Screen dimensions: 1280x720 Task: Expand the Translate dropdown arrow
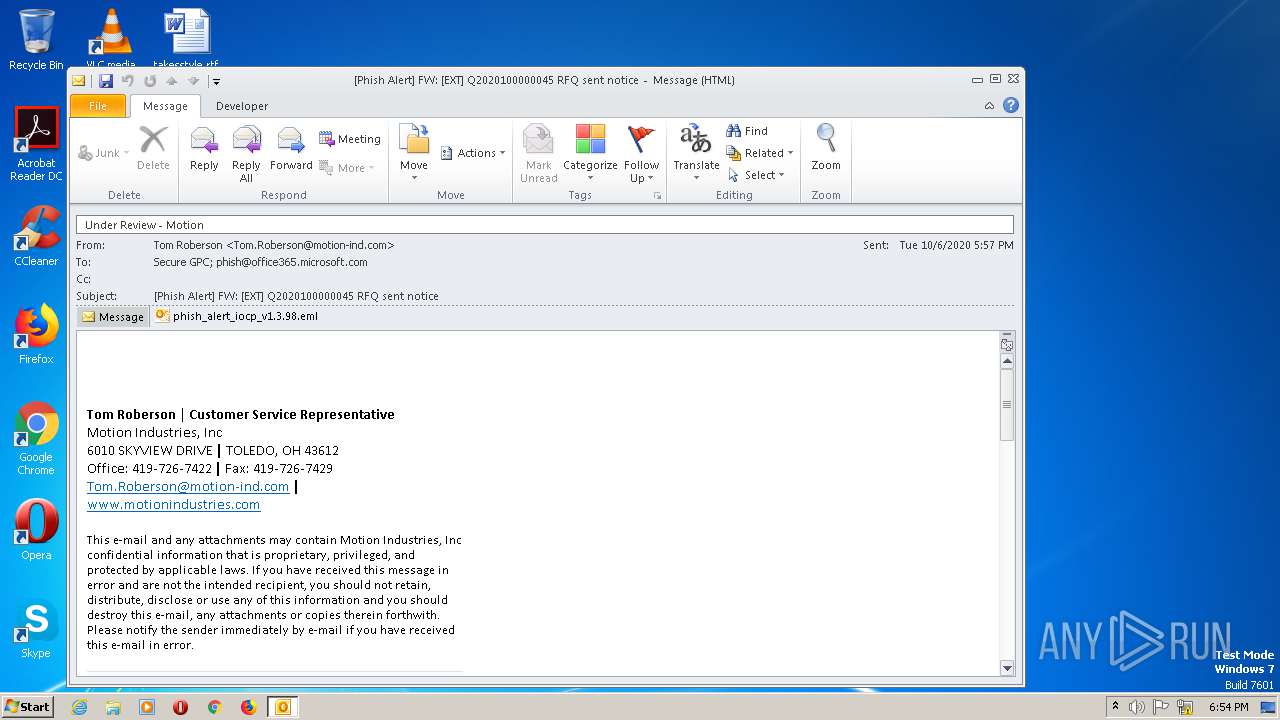(696, 179)
